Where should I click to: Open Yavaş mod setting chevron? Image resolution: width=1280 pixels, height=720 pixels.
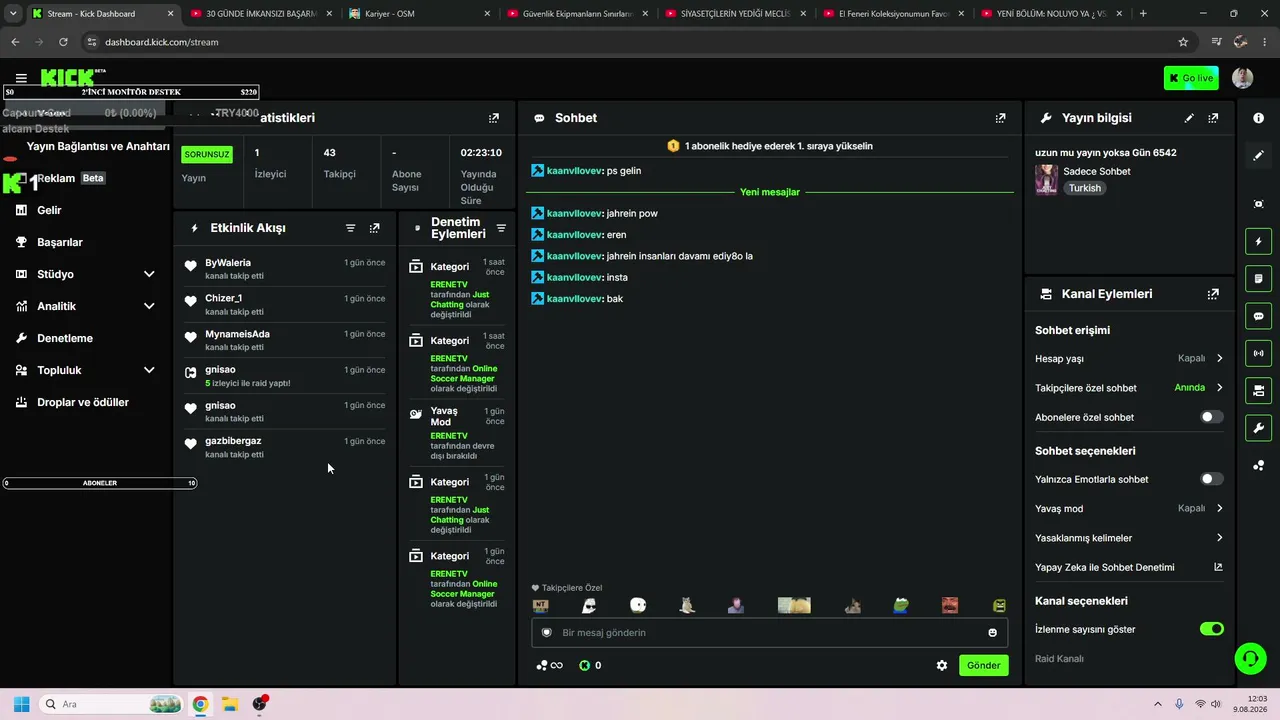click(x=1220, y=508)
